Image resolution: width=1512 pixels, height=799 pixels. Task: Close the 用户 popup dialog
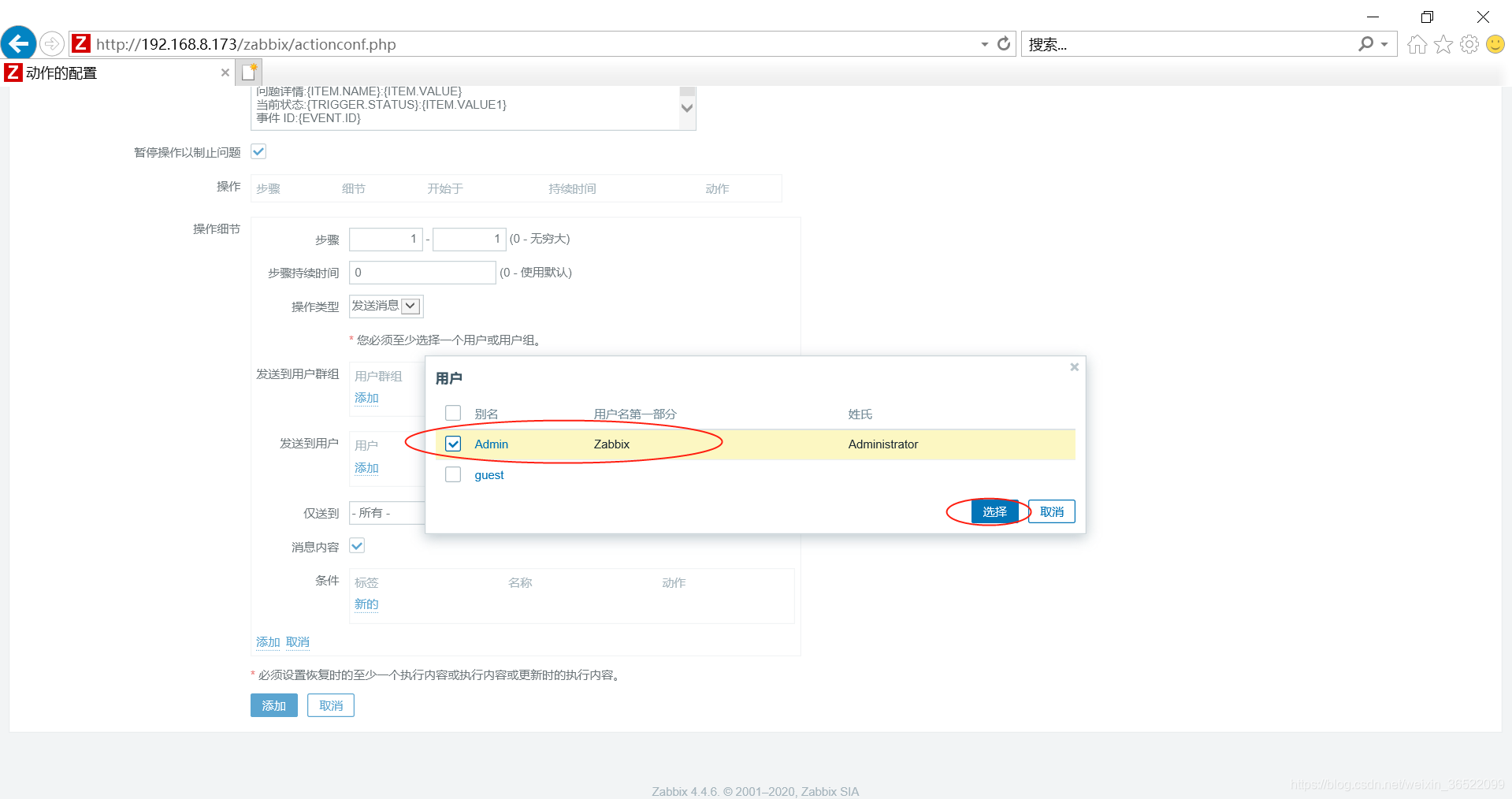point(1074,367)
